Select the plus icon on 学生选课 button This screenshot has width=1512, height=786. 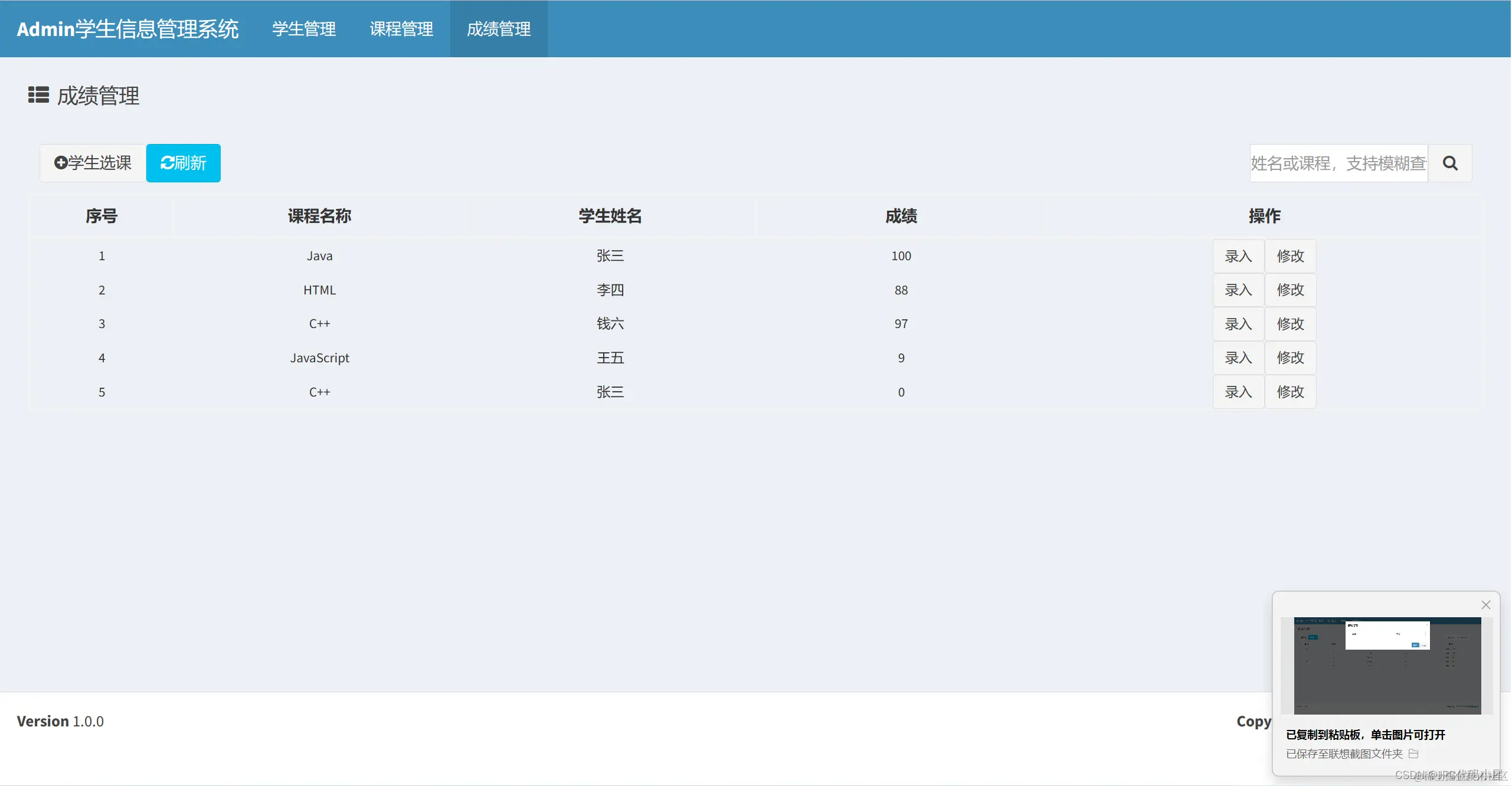click(61, 163)
